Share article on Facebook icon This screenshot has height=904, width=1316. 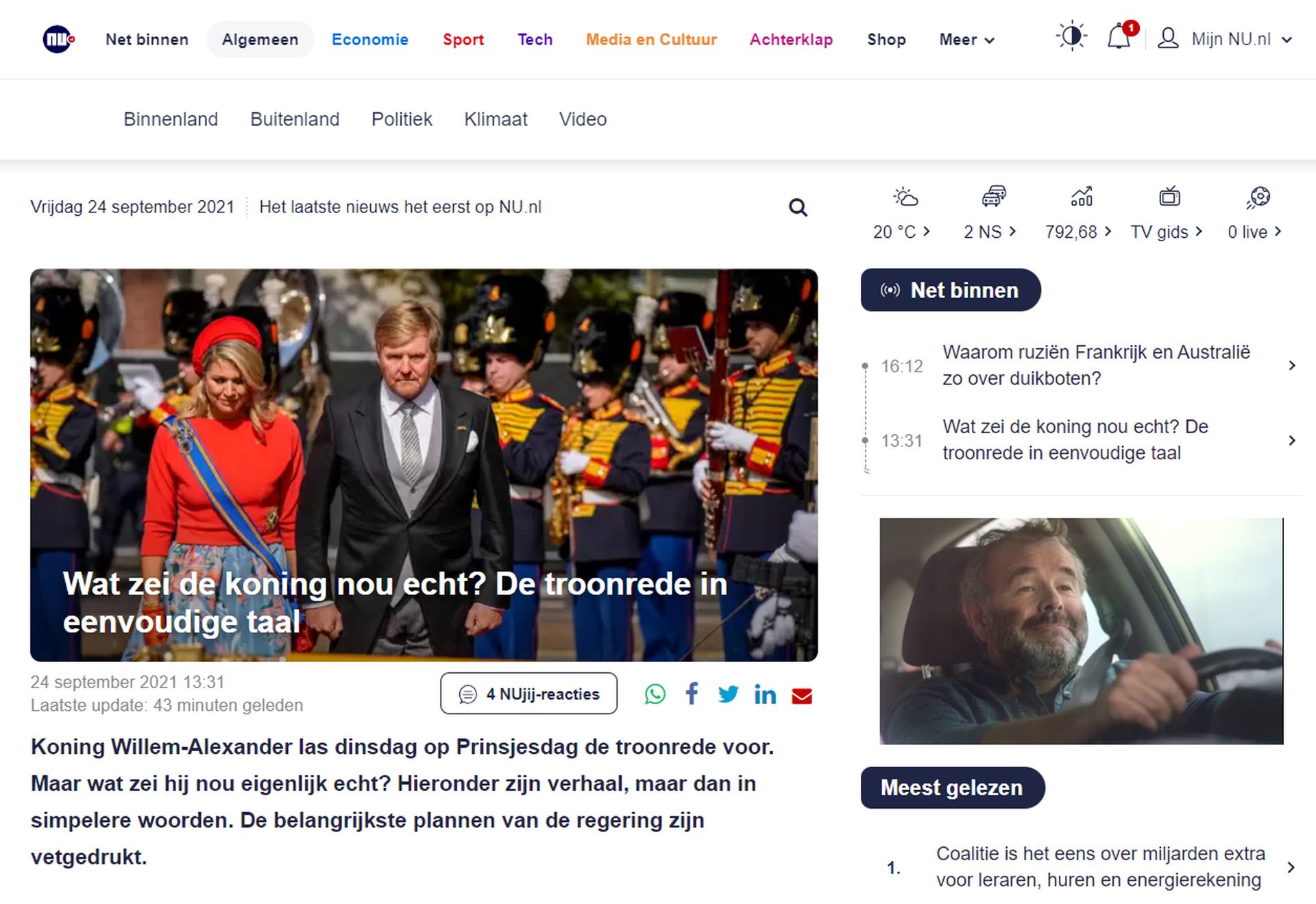[x=692, y=694]
